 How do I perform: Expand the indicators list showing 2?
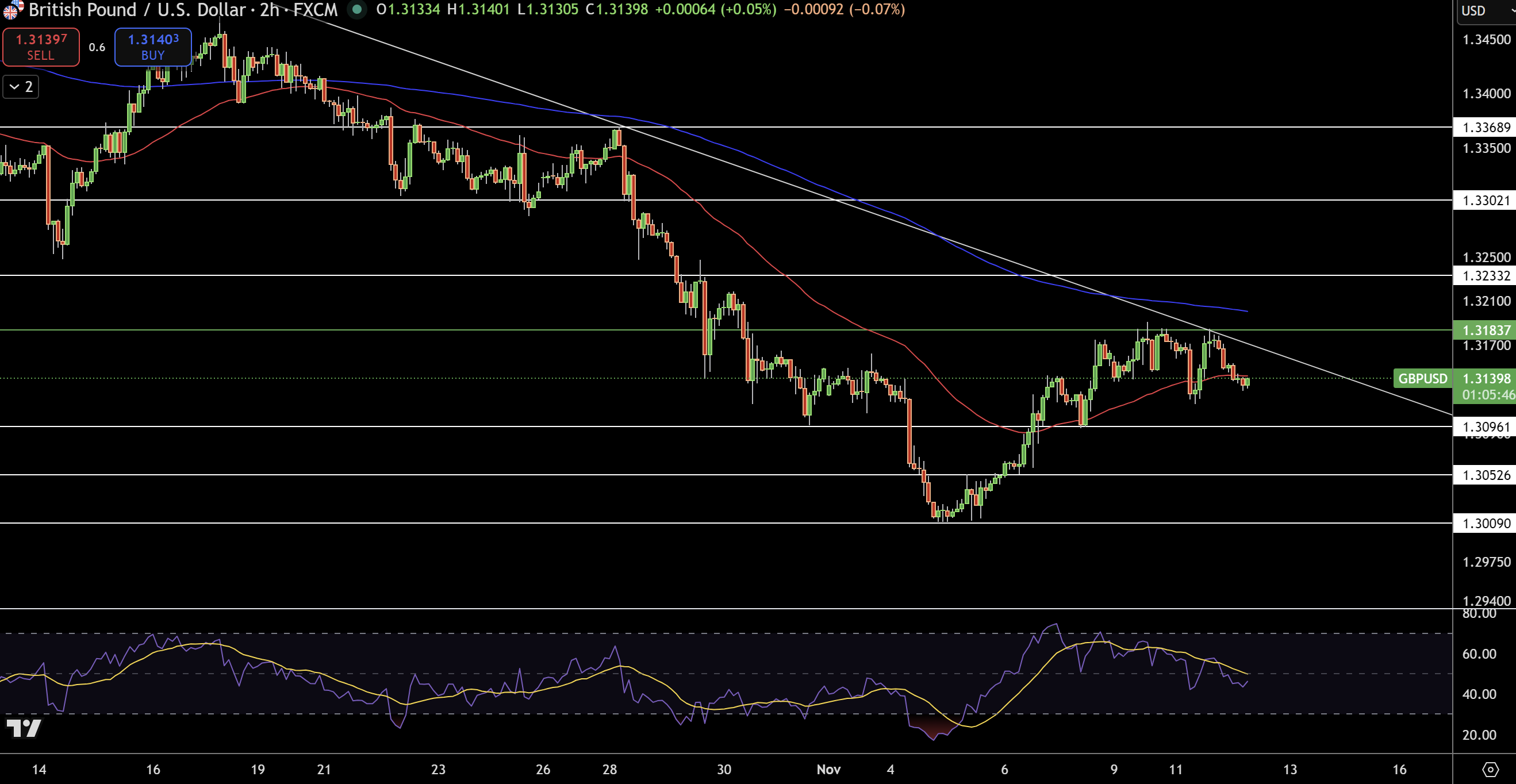point(21,87)
